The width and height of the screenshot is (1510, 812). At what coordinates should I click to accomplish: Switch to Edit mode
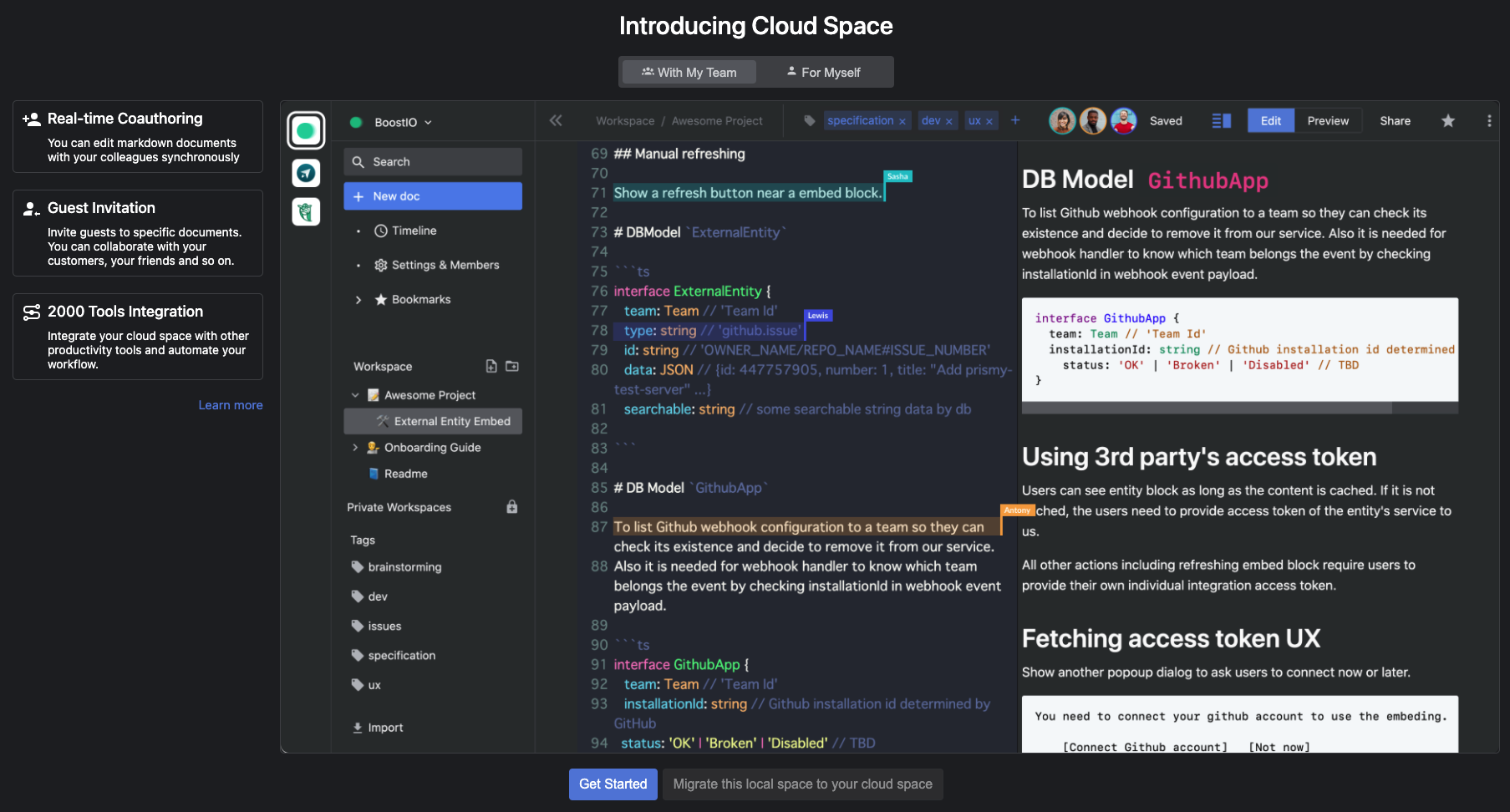coord(1271,121)
